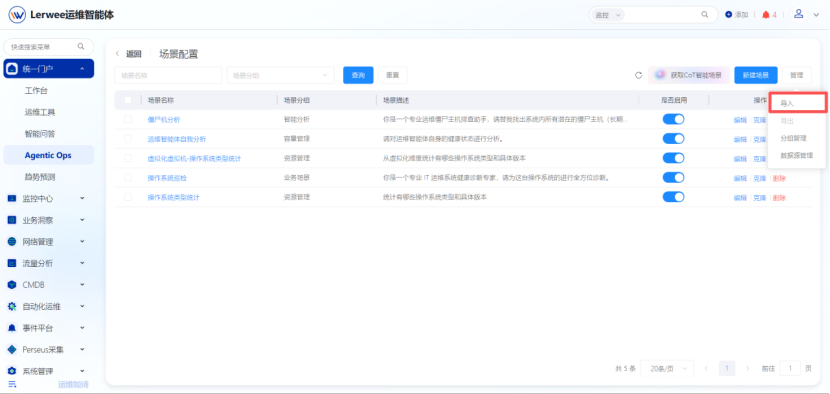Expand the user account dropdown arrow
The height and width of the screenshot is (394, 830).
[x=816, y=15]
